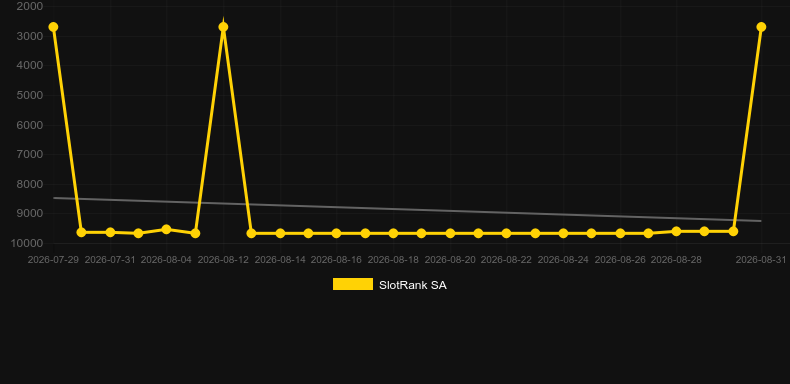Click the 3000 y-axis label

pos(30,36)
